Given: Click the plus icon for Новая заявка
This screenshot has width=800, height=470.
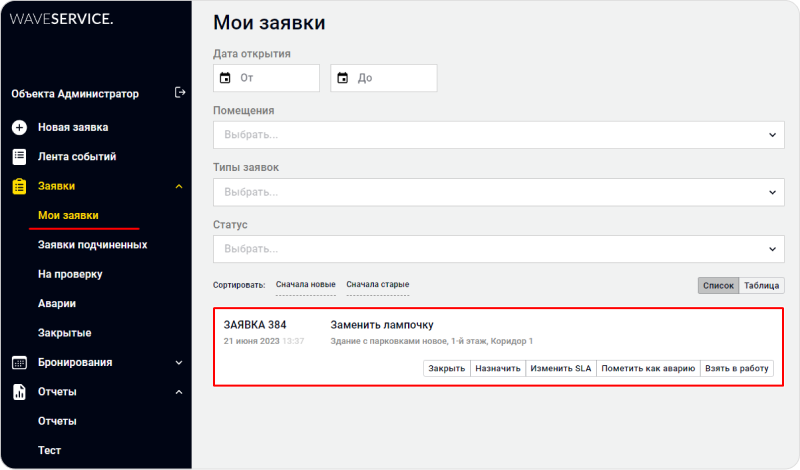Looking at the screenshot, I should 18,128.
